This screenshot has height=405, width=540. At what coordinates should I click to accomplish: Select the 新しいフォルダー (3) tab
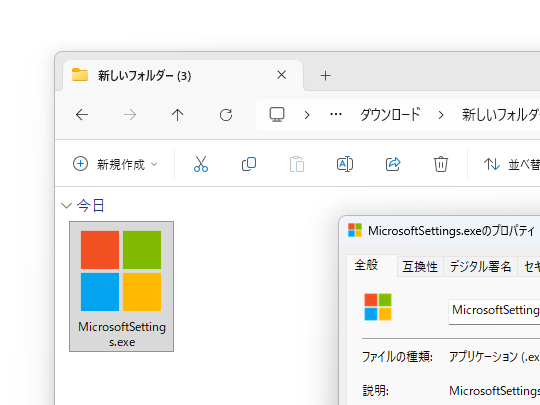point(183,75)
